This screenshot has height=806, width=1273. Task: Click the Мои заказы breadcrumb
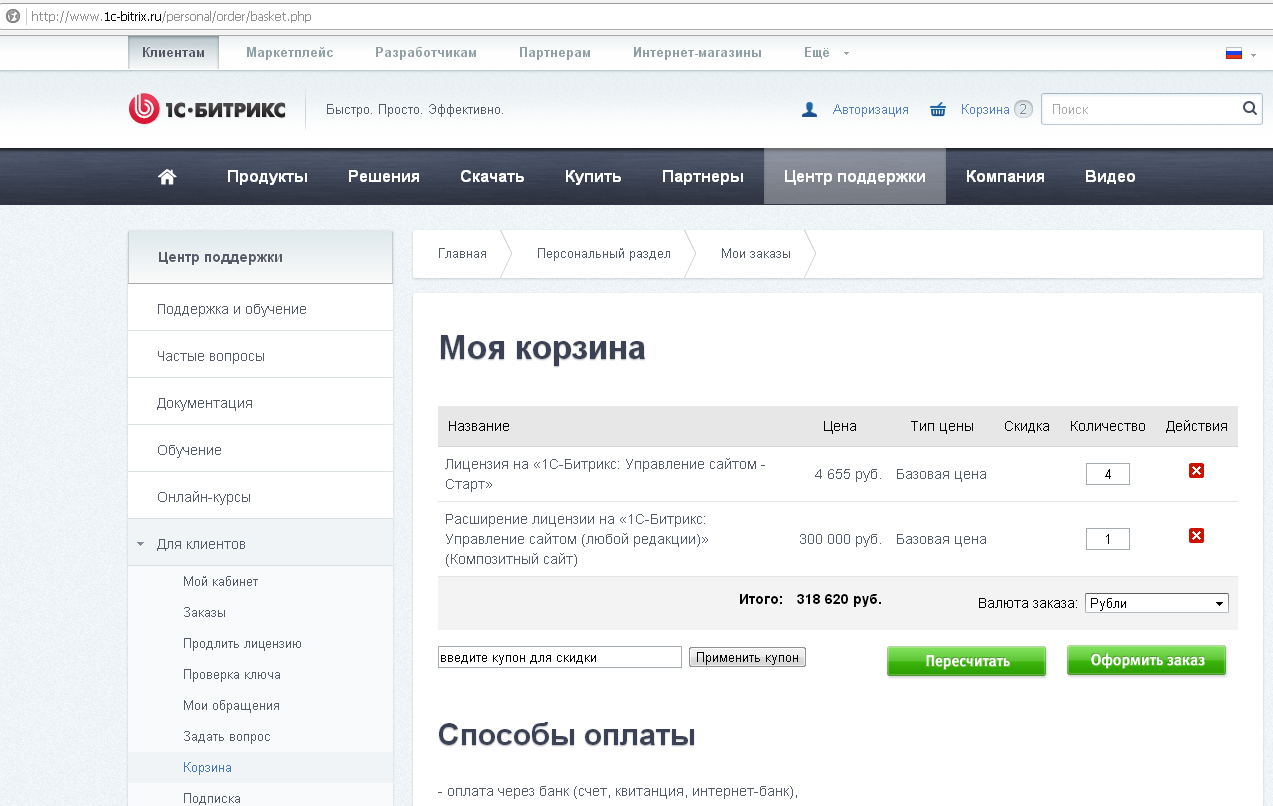[x=756, y=254]
